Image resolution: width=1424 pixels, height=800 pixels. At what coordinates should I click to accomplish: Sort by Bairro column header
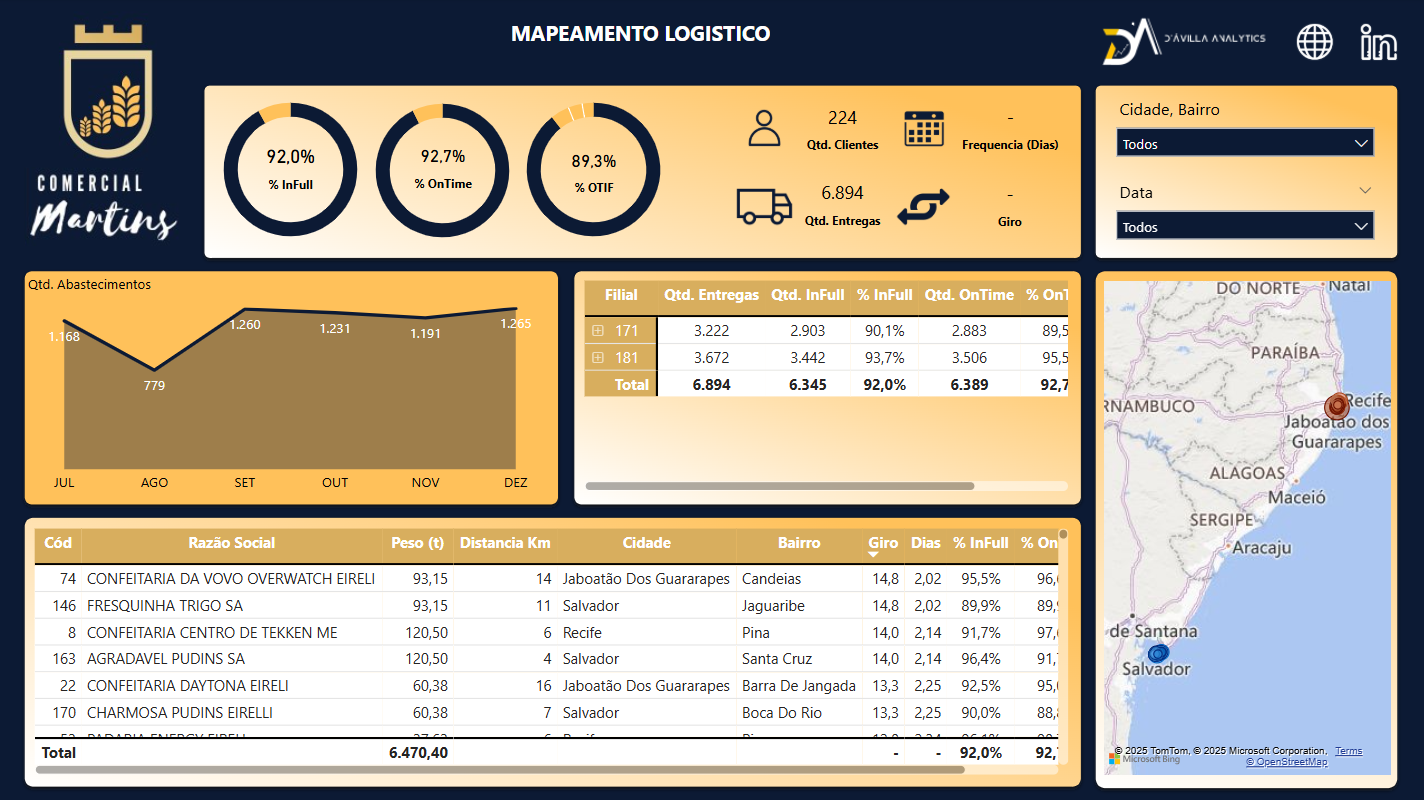tap(799, 543)
